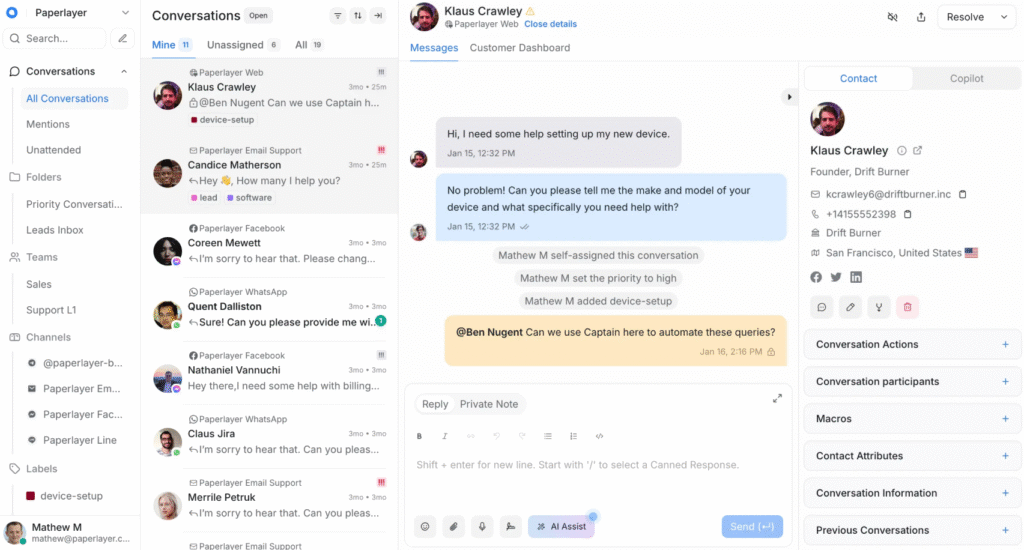Open the Customer Dashboard tab
This screenshot has width=1024, height=550.
click(520, 48)
